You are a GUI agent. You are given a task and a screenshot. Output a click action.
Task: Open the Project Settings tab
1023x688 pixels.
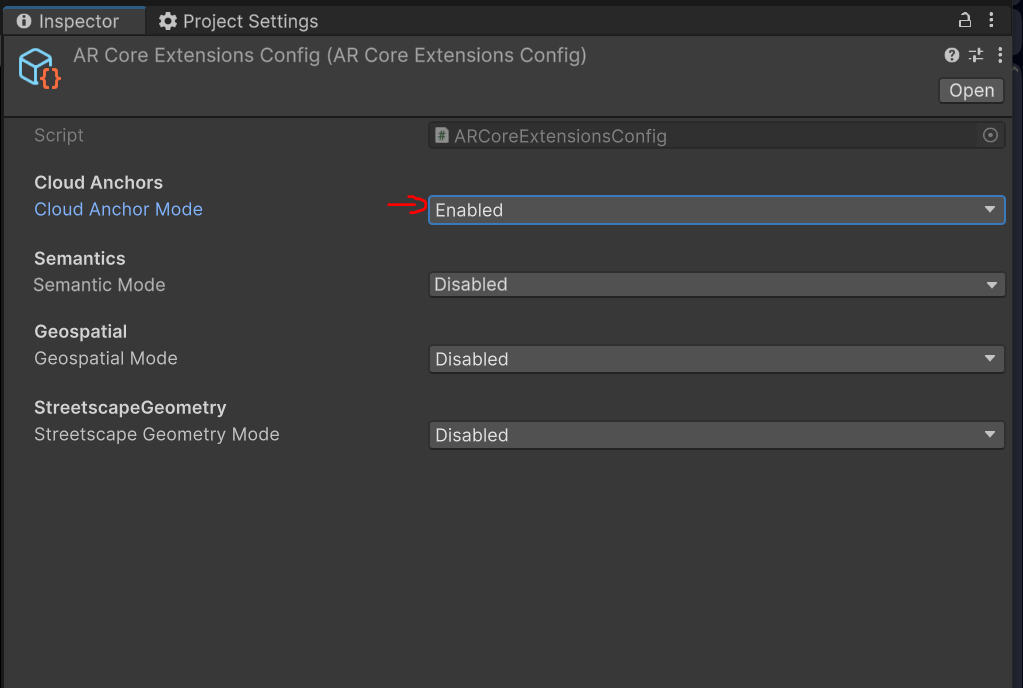(238, 21)
